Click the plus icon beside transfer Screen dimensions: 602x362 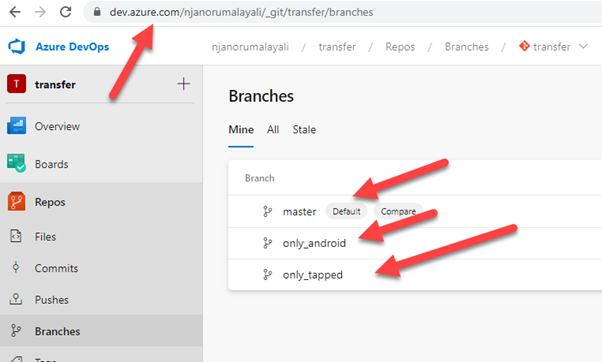pos(184,84)
